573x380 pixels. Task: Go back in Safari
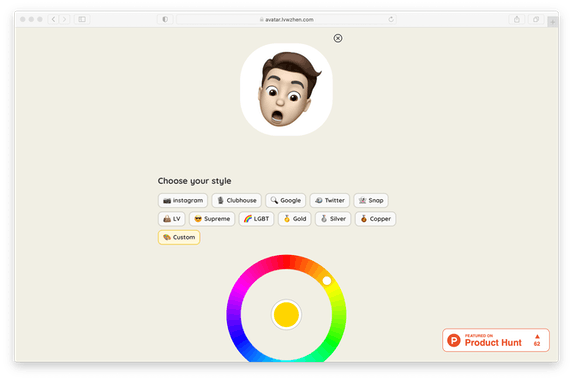coord(53,19)
